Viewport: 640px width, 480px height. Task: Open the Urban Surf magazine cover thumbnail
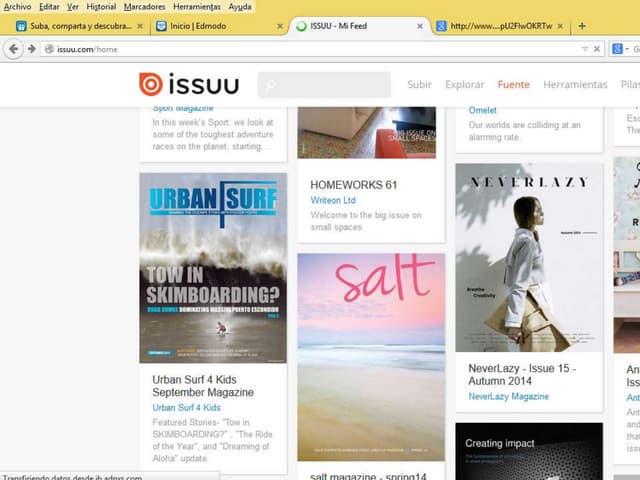click(213, 268)
